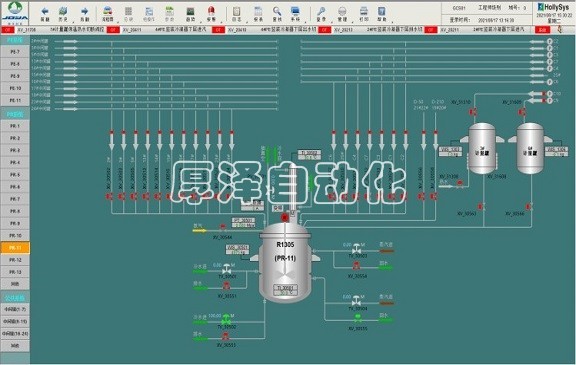This screenshot has height=365, width=576.
Task: Open regulating valve TV_30502 control
Action: point(227,318)
